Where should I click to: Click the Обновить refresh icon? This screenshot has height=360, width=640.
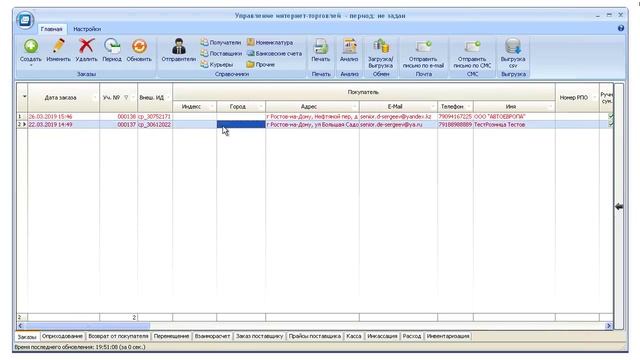139,47
